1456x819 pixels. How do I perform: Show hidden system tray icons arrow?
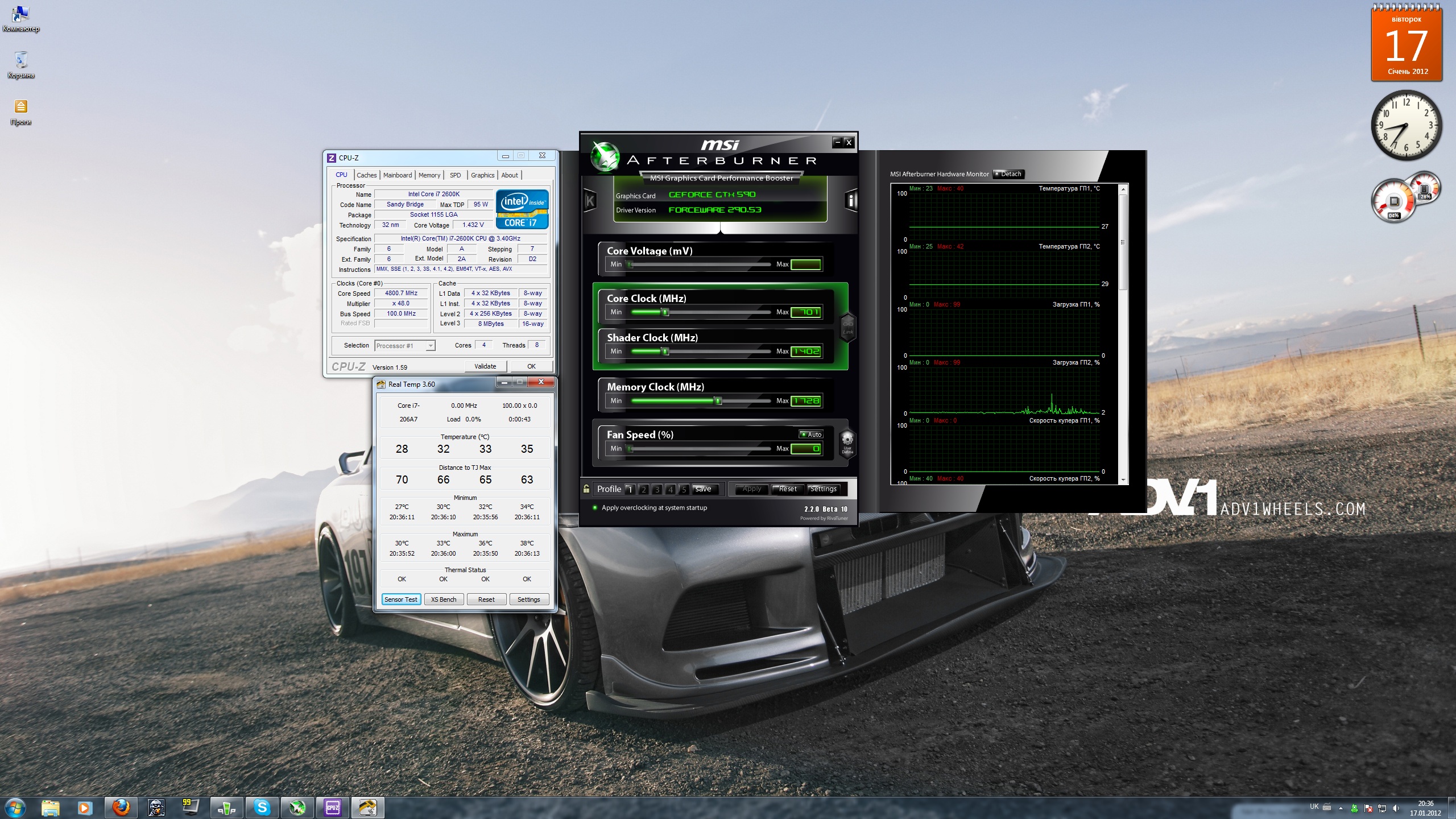coord(1341,808)
